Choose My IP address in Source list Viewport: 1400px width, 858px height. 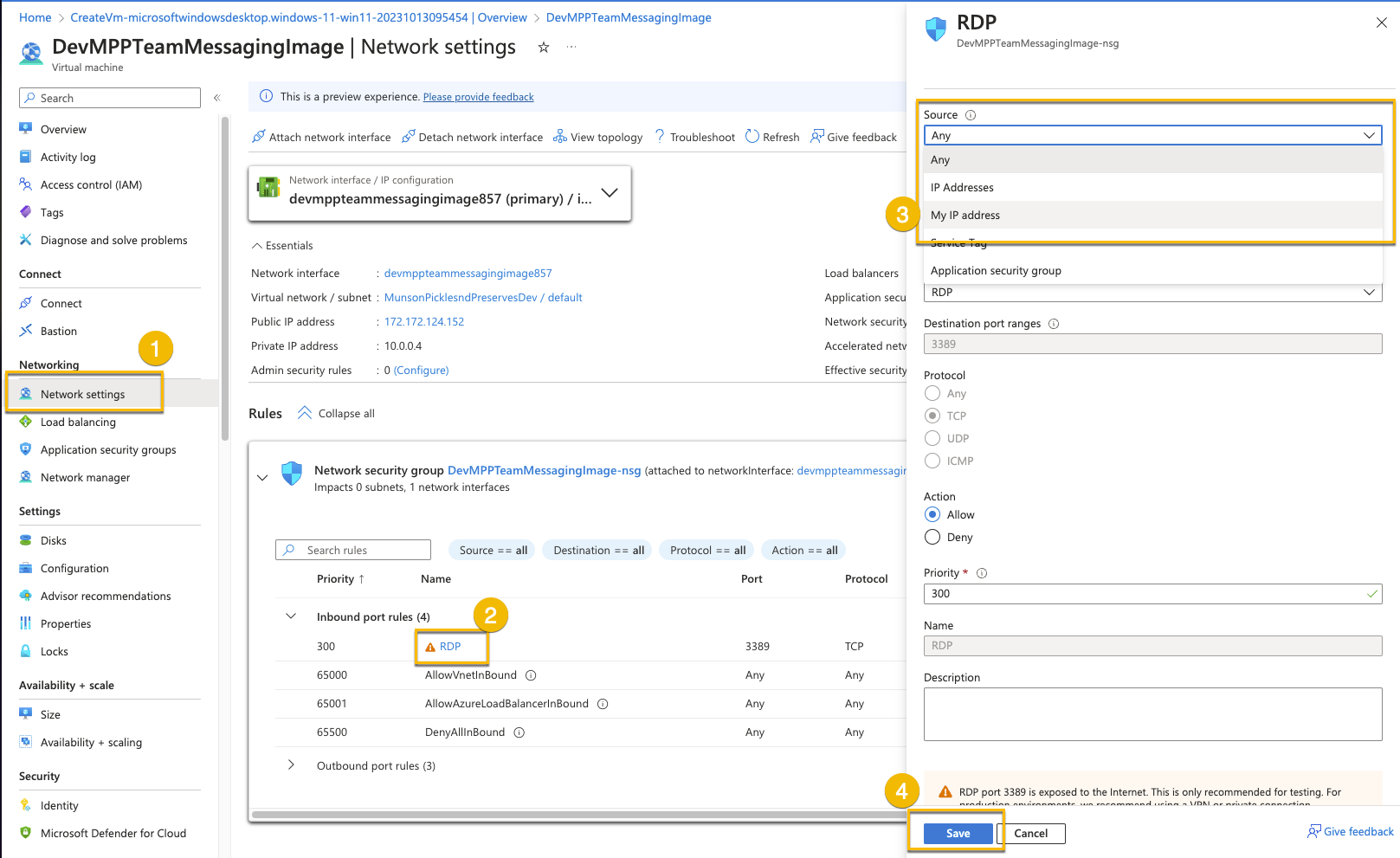(1152, 215)
